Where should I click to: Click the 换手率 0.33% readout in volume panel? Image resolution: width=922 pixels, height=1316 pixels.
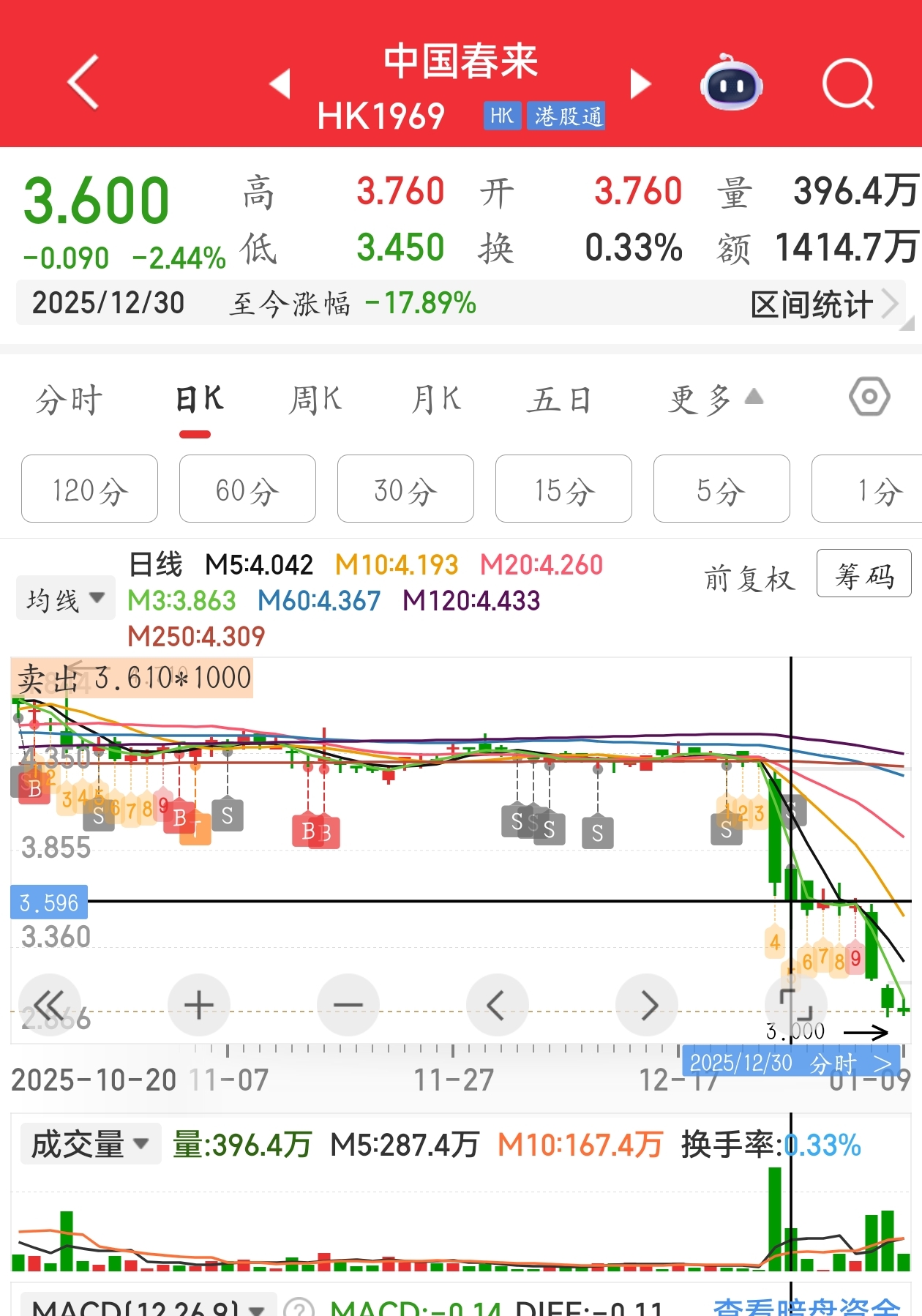pos(771,1145)
